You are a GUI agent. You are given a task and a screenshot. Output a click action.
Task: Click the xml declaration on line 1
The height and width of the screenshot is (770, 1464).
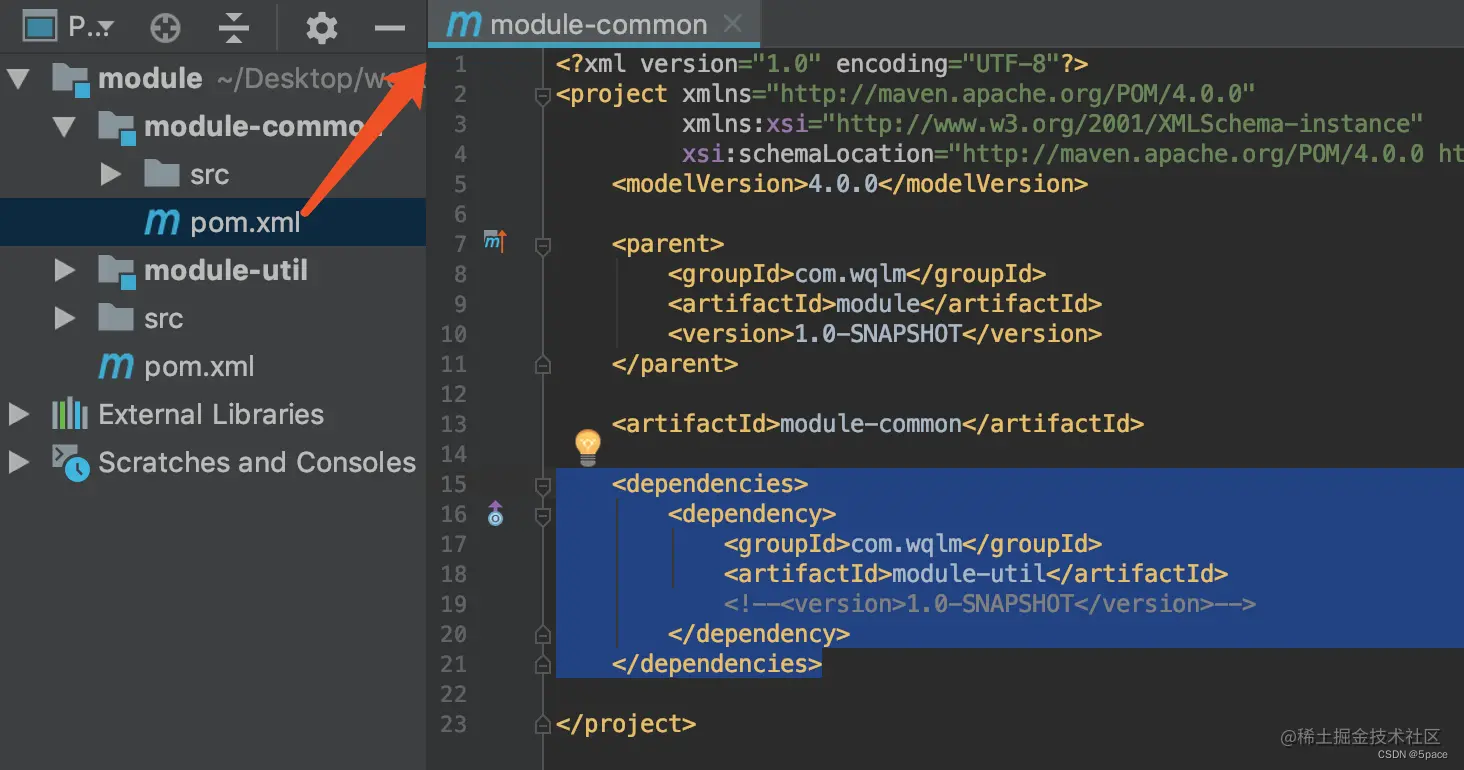coord(822,64)
